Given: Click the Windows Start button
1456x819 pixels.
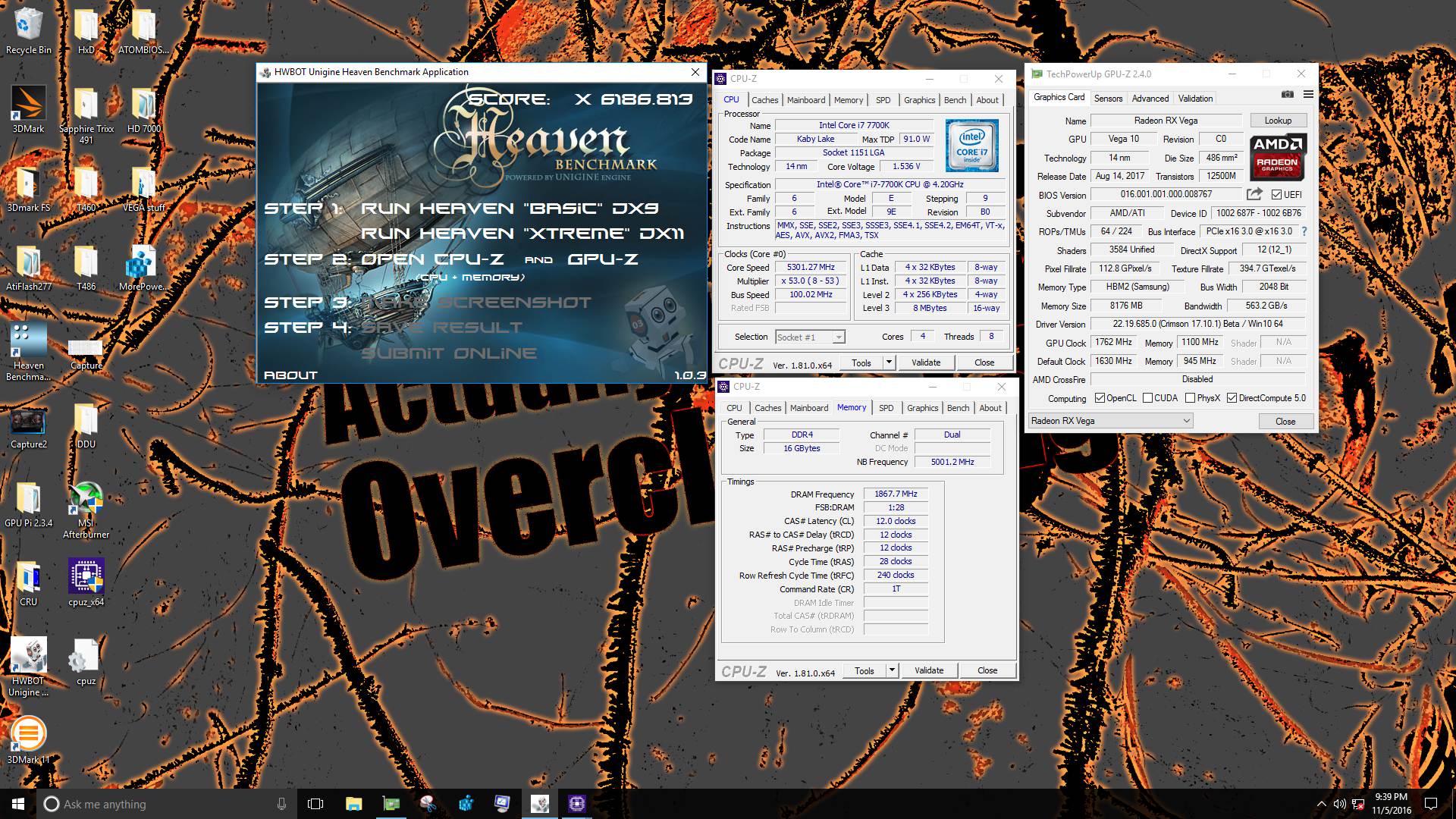Looking at the screenshot, I should [18, 804].
